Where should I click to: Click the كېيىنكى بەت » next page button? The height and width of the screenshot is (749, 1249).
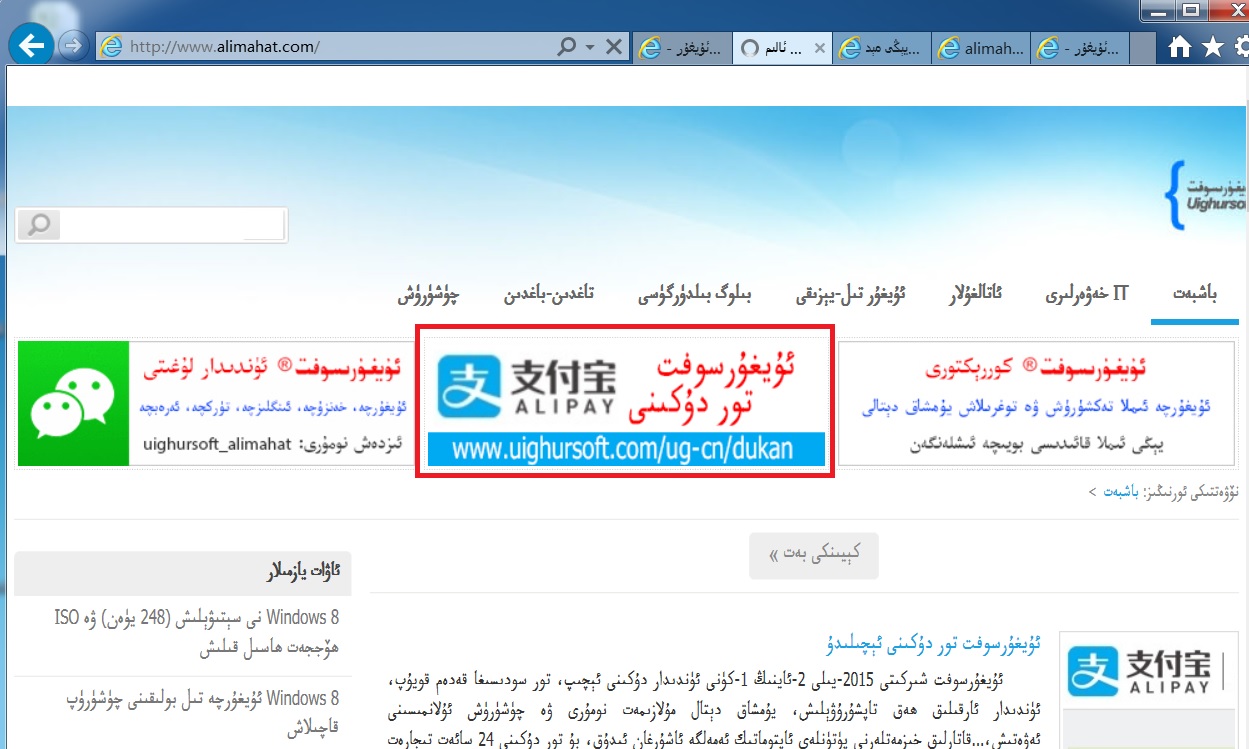click(814, 555)
